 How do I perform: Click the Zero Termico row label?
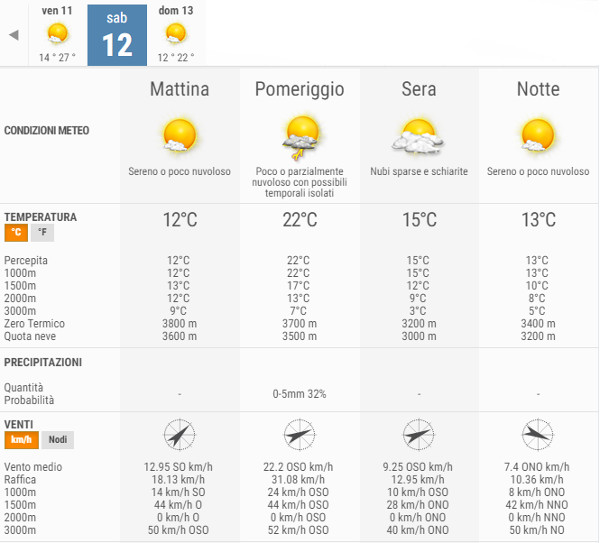[x=34, y=324]
